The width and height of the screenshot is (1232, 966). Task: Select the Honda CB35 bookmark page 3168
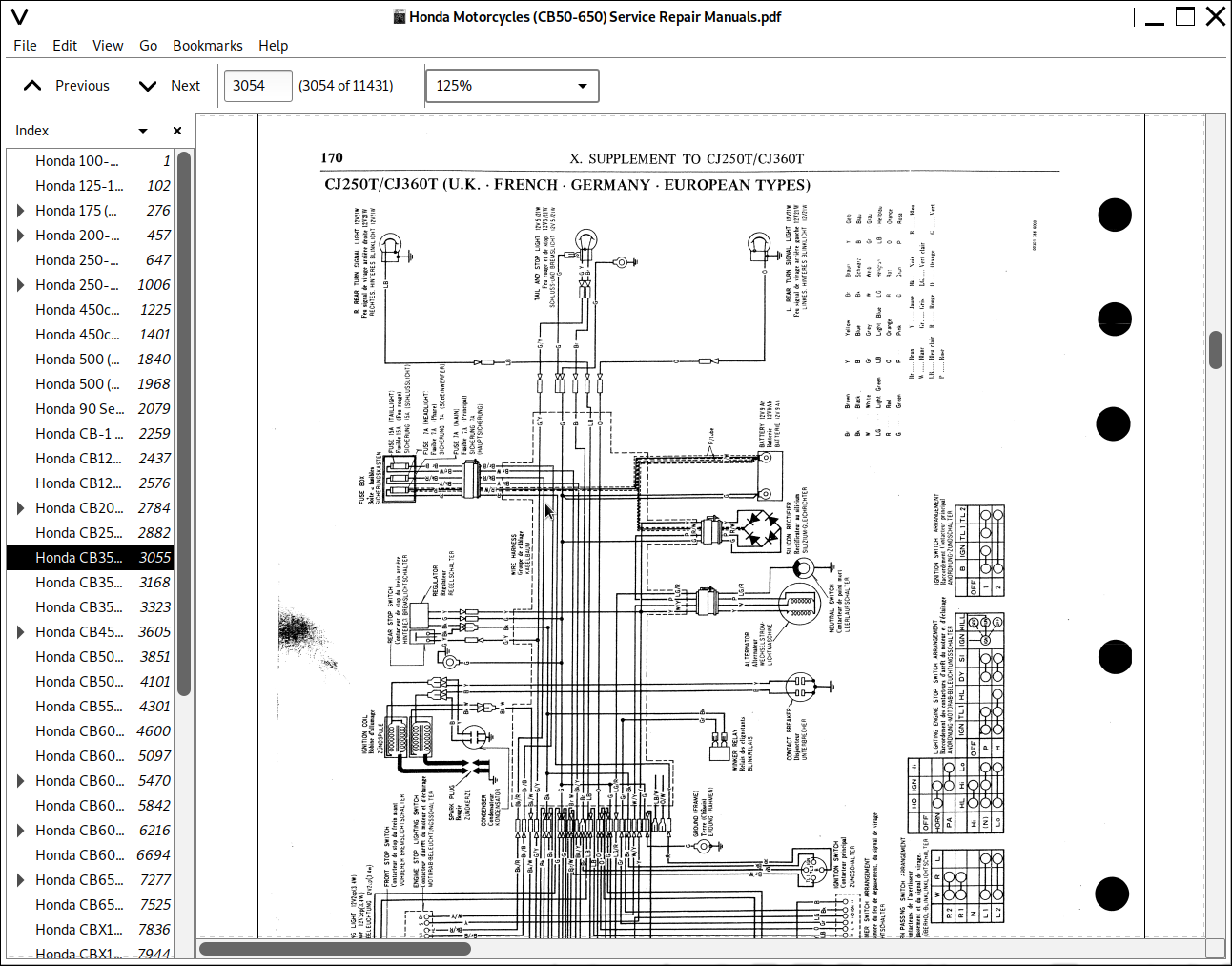coord(91,583)
